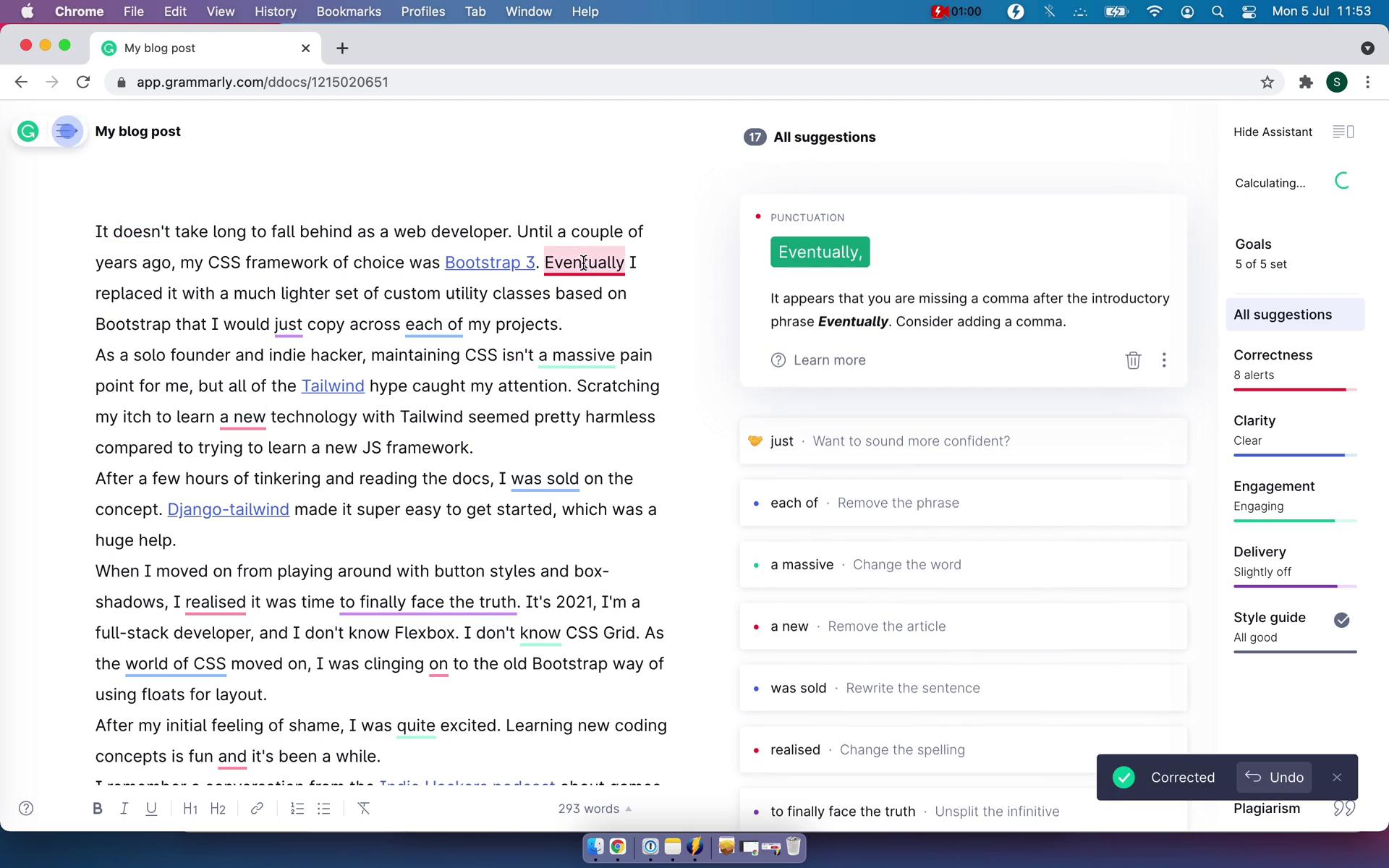The image size is (1389, 868).
Task: Select the Italic formatting icon
Action: [124, 808]
